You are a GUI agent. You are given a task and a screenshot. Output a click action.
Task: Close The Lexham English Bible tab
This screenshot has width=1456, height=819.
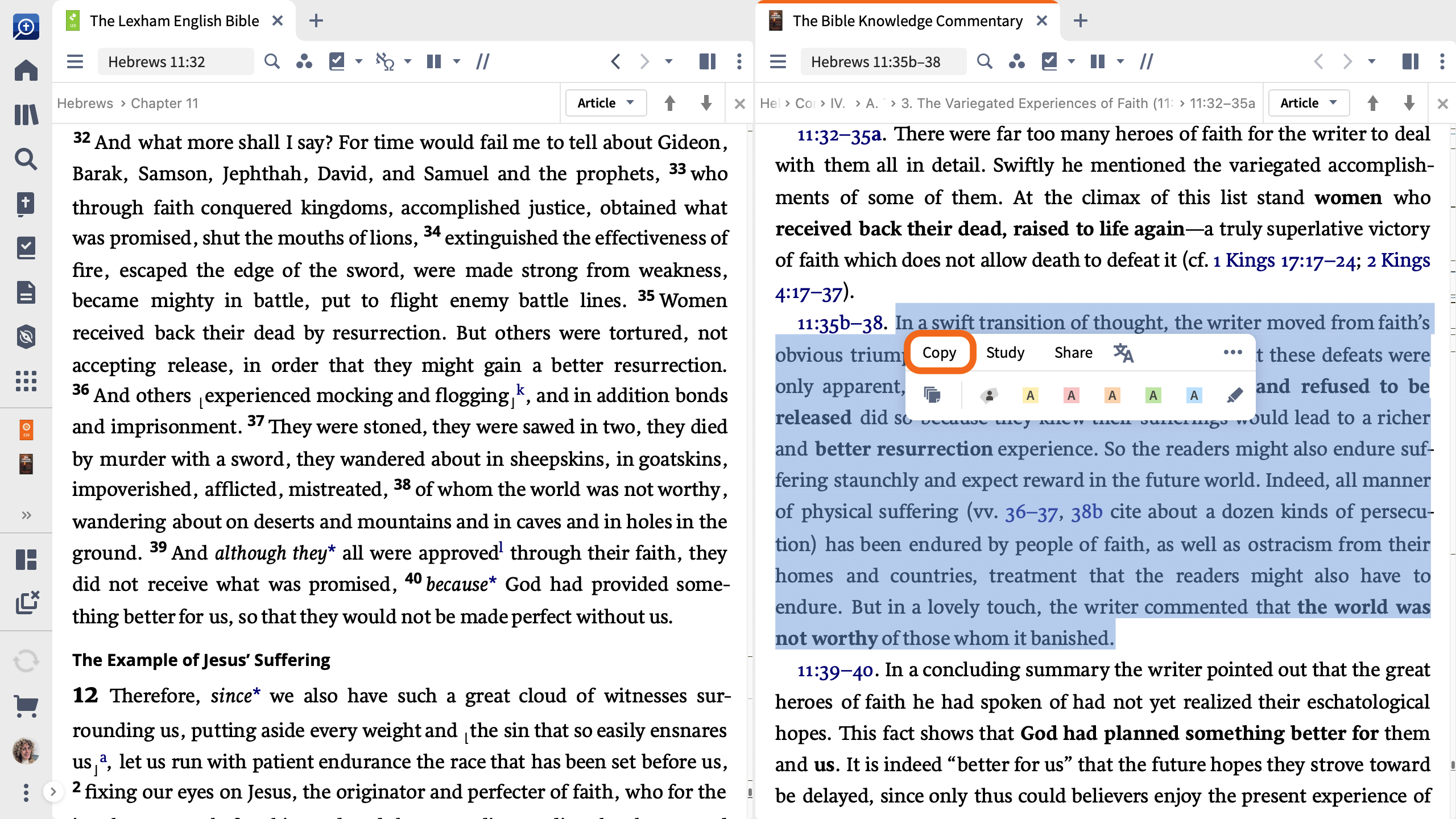click(278, 21)
